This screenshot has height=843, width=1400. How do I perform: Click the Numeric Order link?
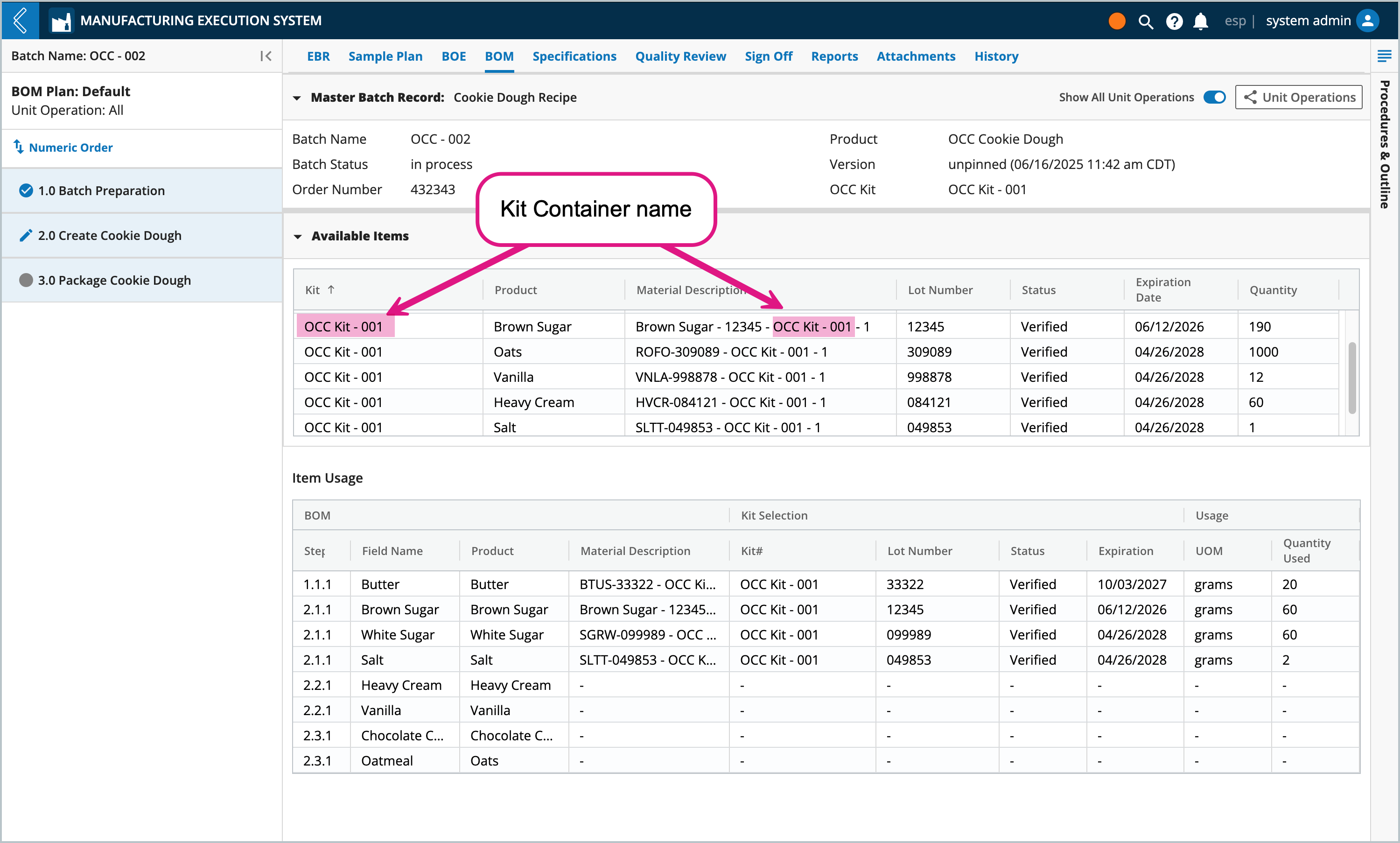coord(71,147)
